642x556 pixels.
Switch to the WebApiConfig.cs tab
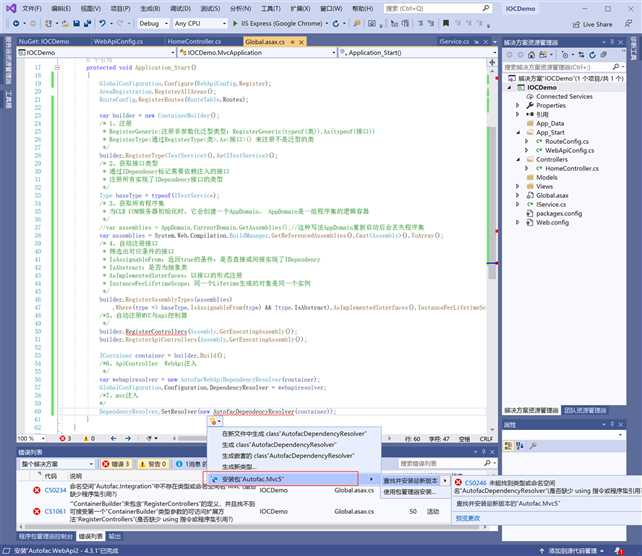(118, 42)
